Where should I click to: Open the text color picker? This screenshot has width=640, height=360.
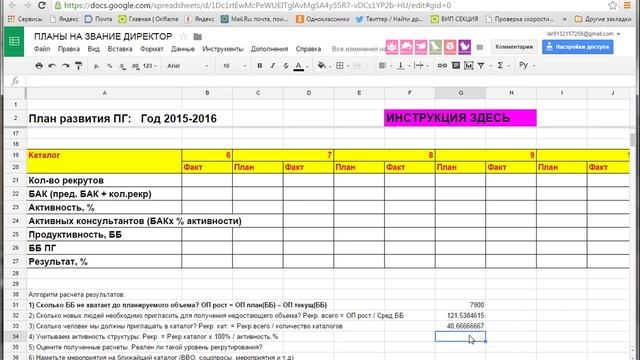tap(299, 66)
